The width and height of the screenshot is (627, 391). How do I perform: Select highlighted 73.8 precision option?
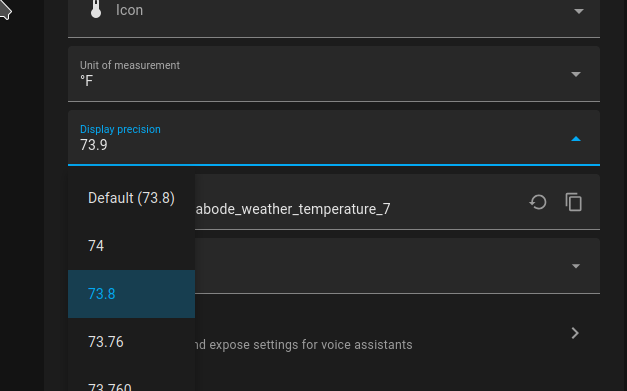[132, 294]
